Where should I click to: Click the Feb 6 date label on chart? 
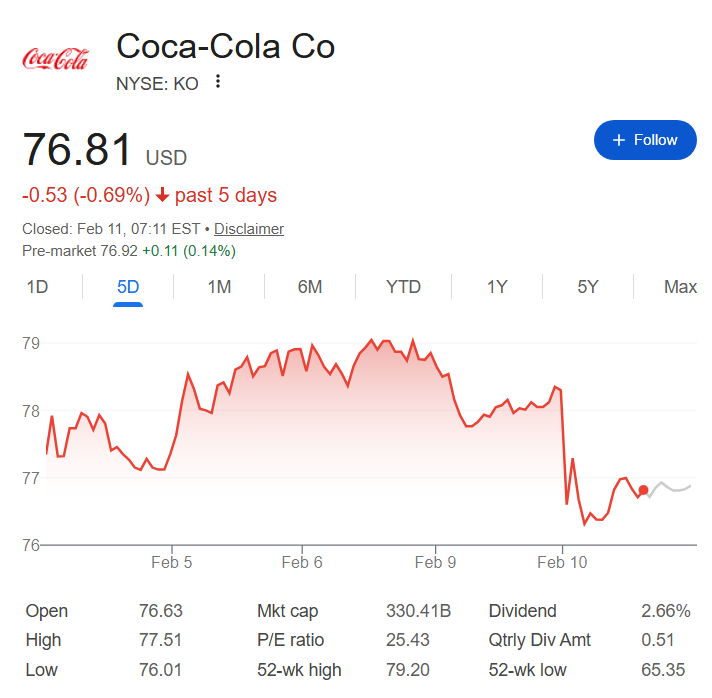[x=302, y=563]
